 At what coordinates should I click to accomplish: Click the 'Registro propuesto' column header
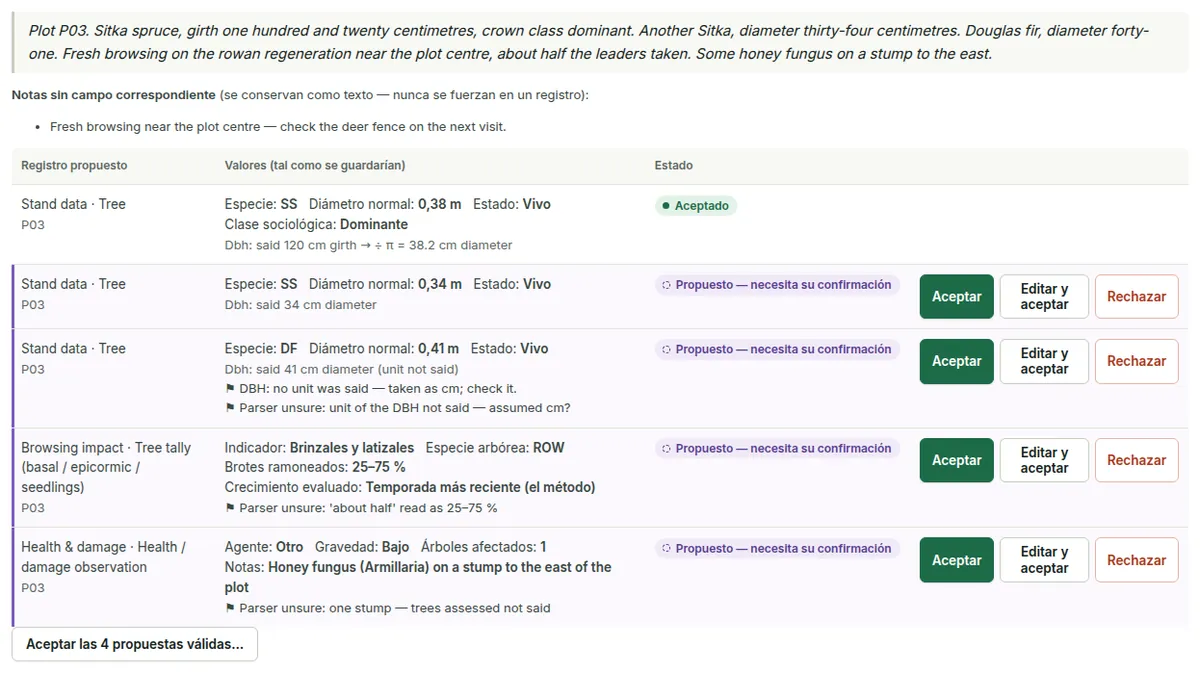click(x=74, y=166)
